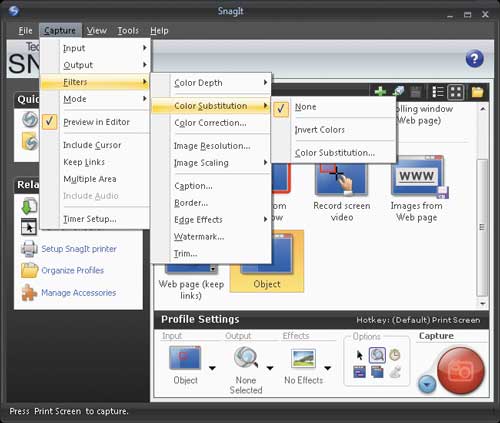Screen dimensions: 500x423
Task: Enable Include Cursor in Capture menu
Action: coord(95,145)
